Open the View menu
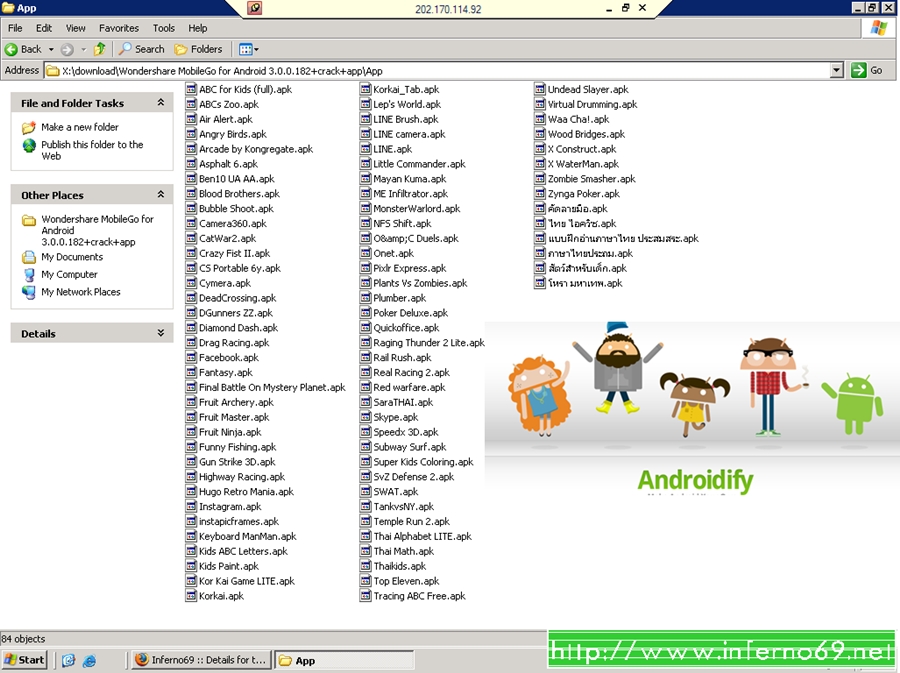 [x=75, y=28]
